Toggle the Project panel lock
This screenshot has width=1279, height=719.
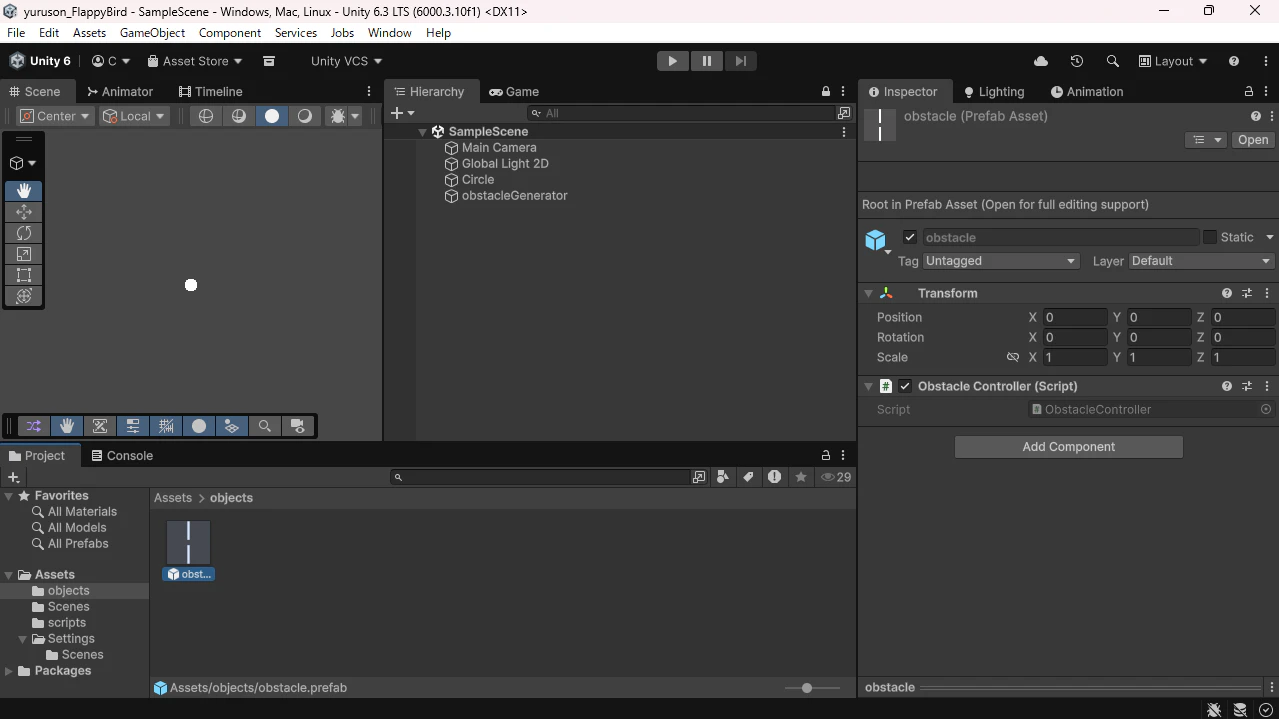click(826, 455)
